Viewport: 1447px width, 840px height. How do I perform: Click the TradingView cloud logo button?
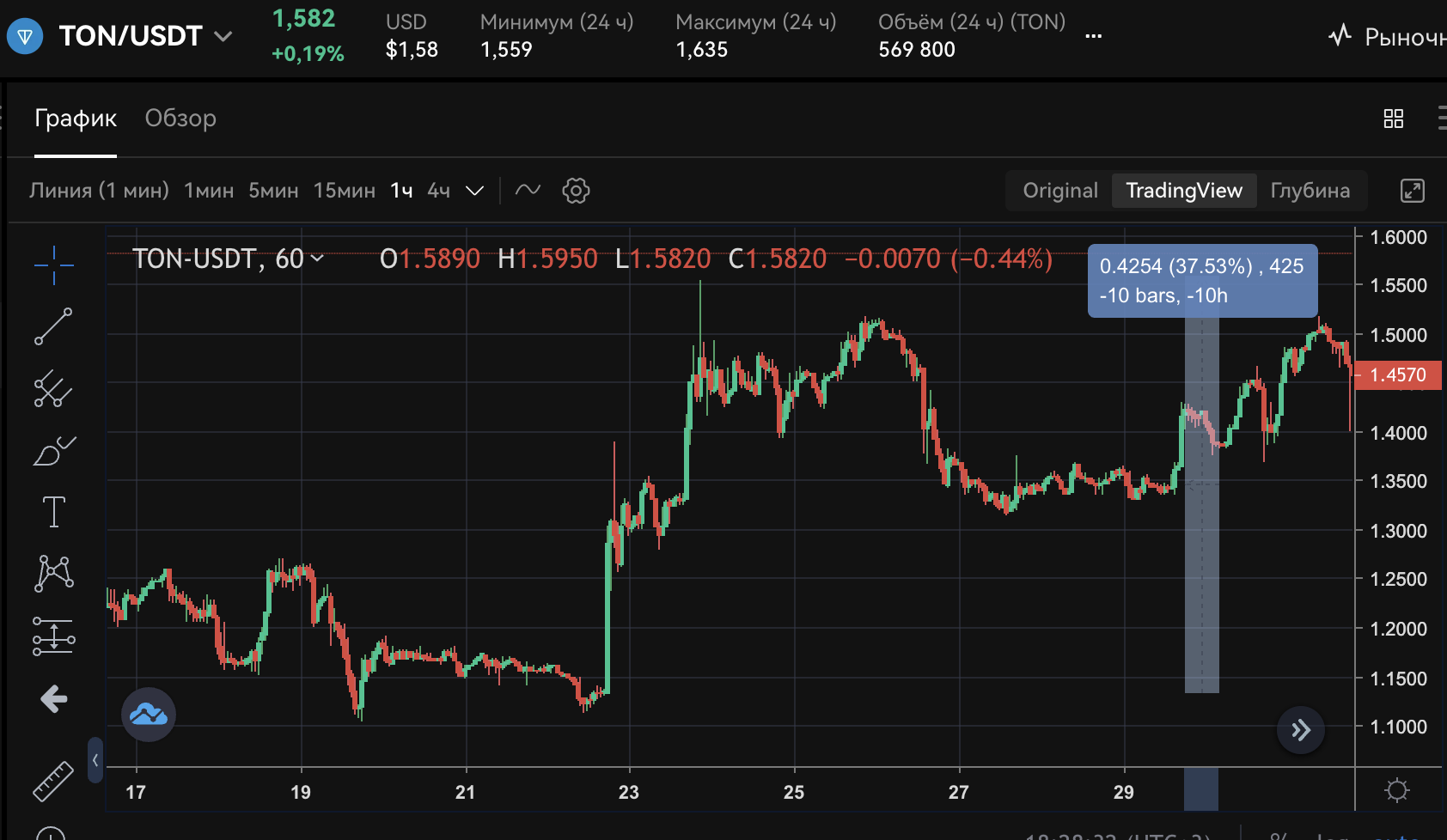[149, 714]
